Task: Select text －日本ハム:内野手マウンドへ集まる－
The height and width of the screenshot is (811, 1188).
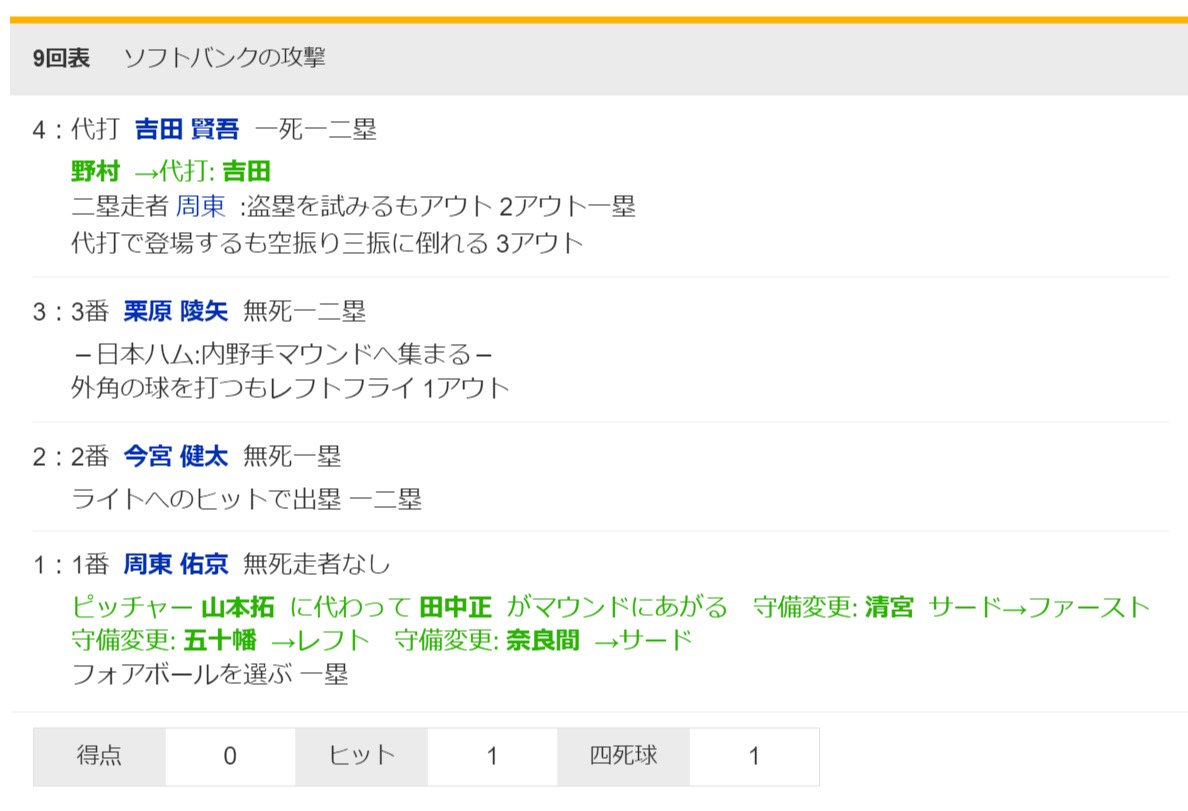Action: (284, 354)
